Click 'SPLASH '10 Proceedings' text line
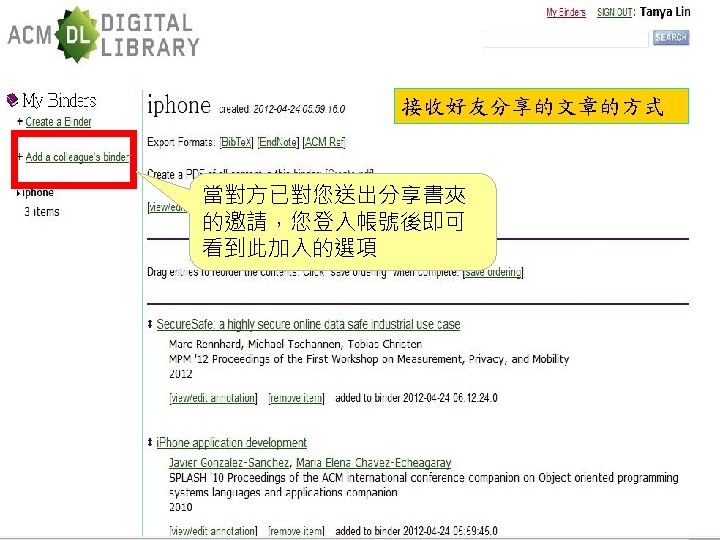720x540 pixels. (x=423, y=478)
